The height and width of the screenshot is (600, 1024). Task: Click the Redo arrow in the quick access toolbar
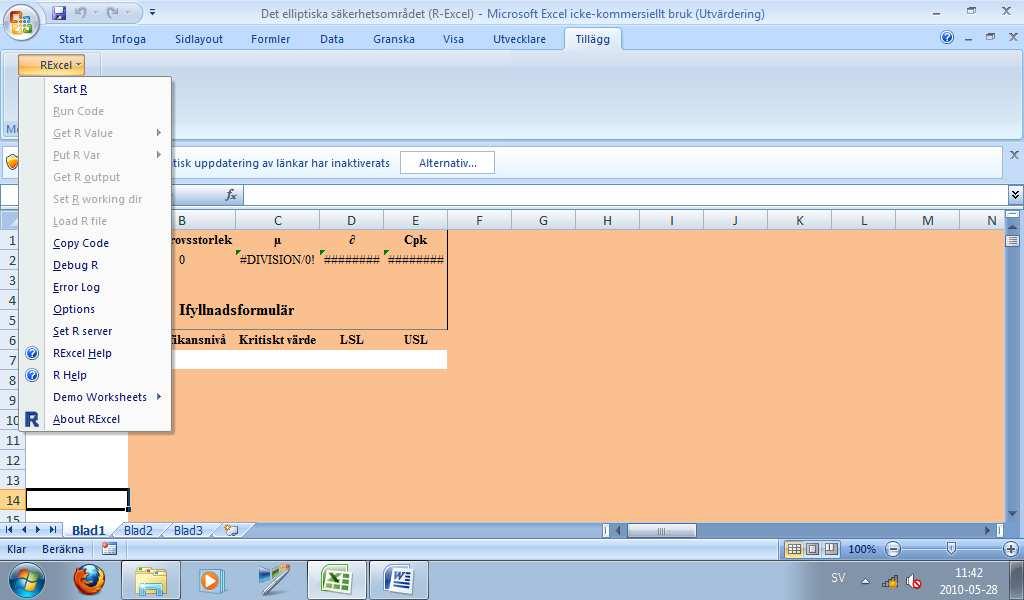tap(111, 13)
